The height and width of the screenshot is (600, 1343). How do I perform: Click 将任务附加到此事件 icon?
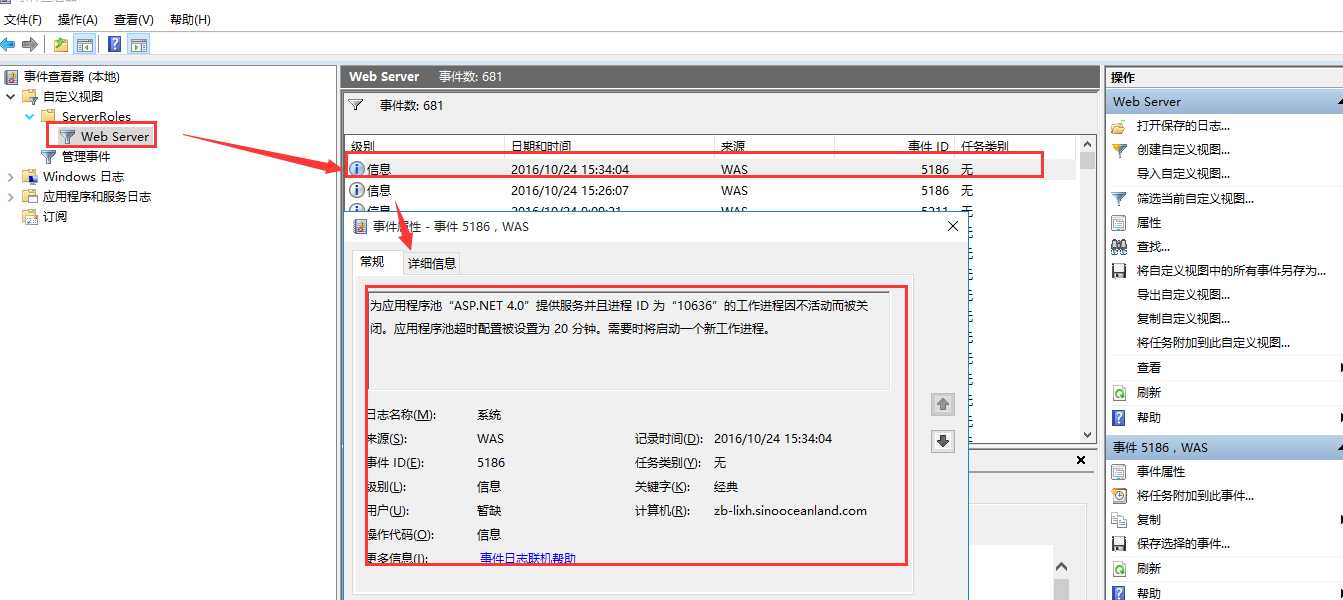coord(1119,496)
